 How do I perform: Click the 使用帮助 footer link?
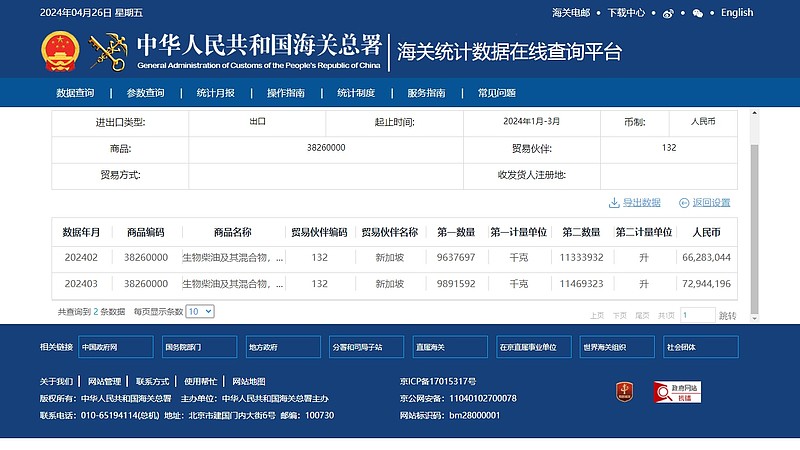(201, 382)
